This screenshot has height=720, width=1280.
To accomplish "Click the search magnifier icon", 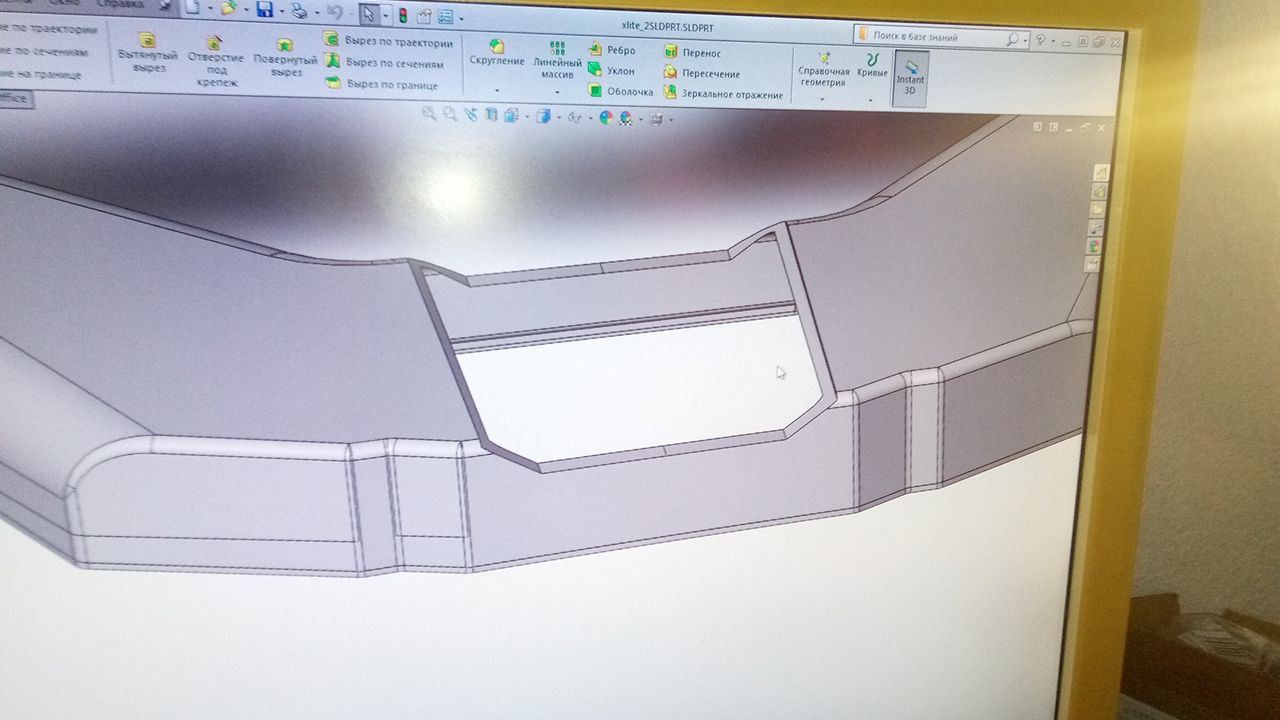I will tap(1013, 39).
